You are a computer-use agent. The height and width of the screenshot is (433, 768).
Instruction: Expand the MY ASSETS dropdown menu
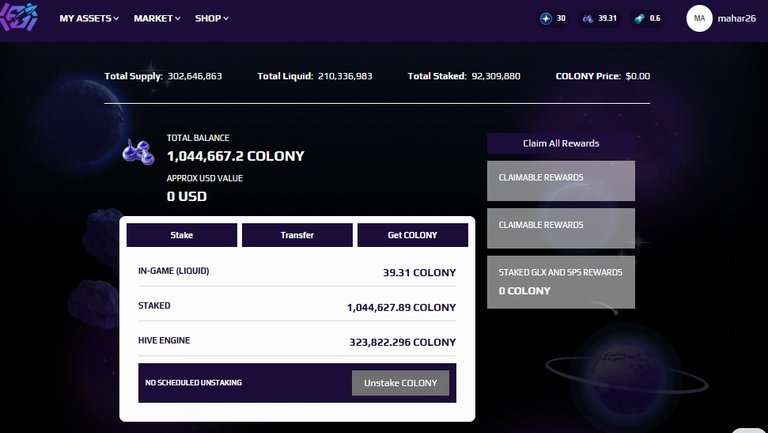89,18
